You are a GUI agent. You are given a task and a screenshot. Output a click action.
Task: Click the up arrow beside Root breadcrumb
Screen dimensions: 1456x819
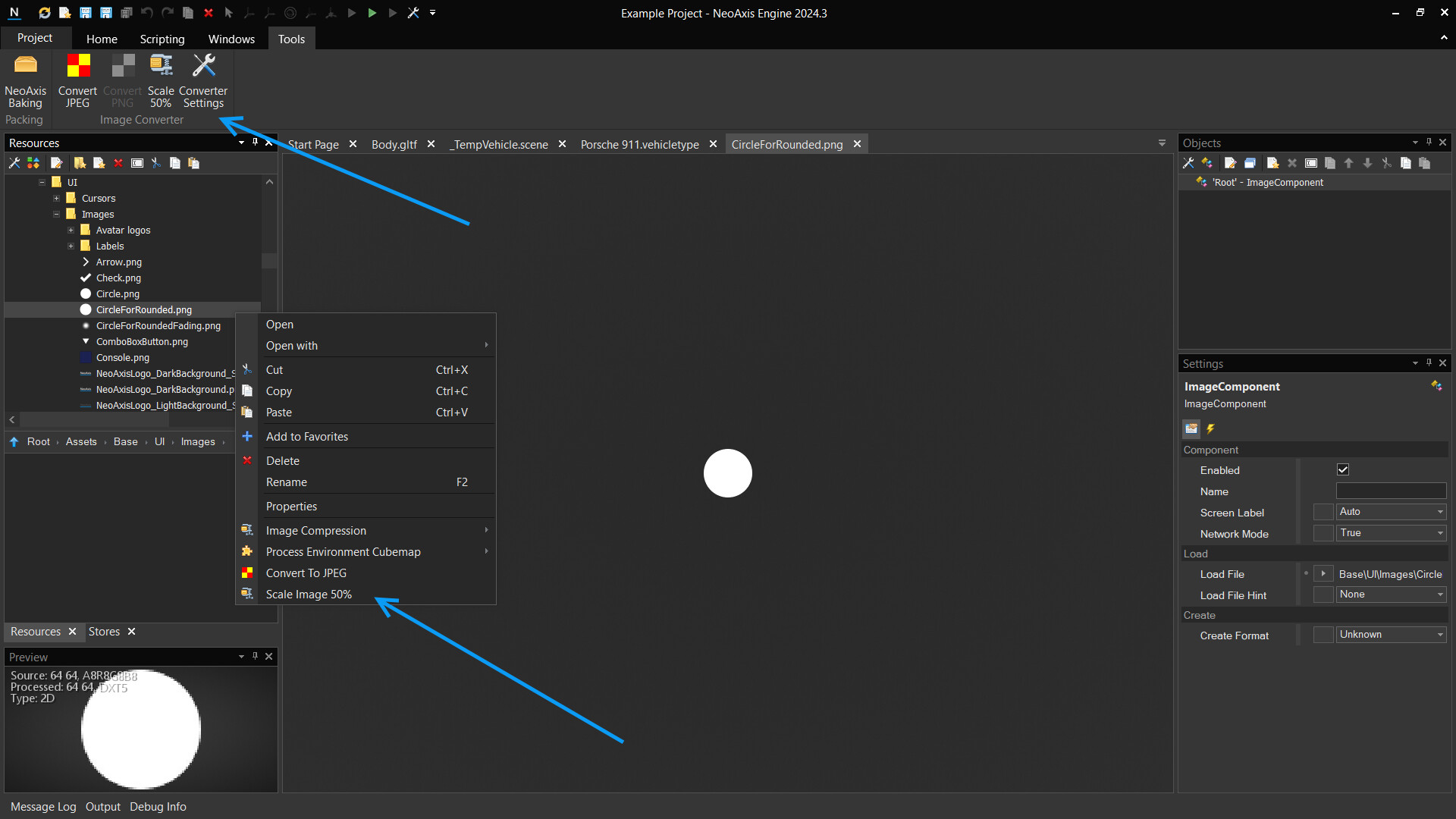[14, 442]
